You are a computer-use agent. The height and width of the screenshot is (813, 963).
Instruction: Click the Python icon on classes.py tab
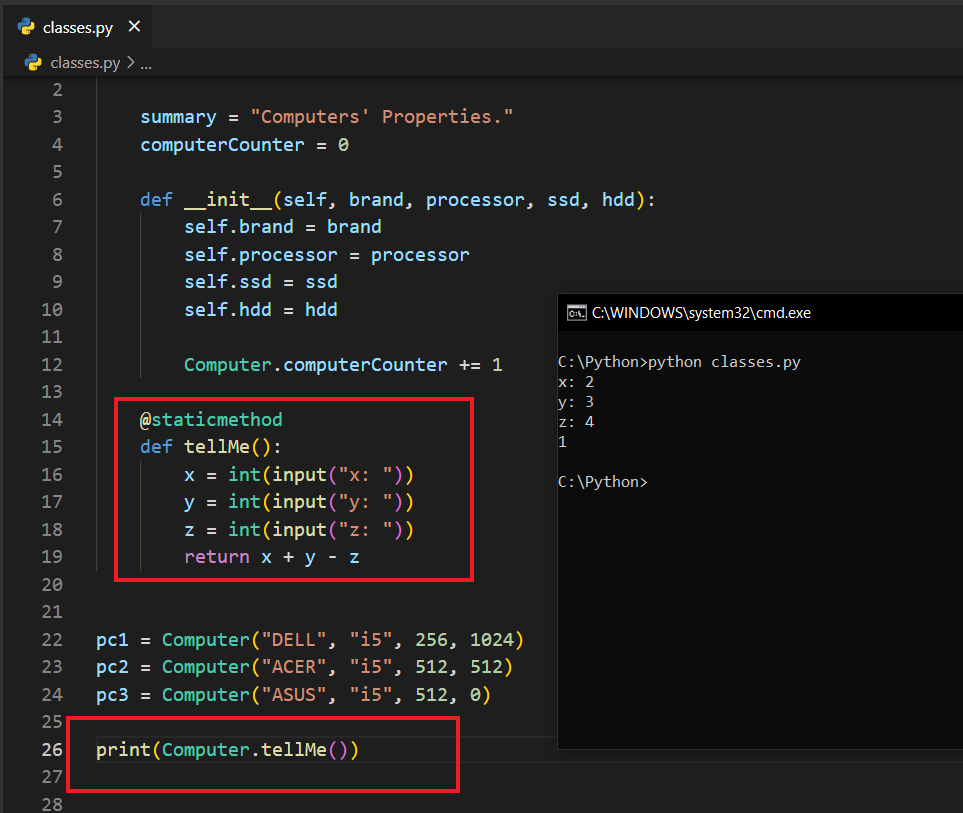coord(27,28)
